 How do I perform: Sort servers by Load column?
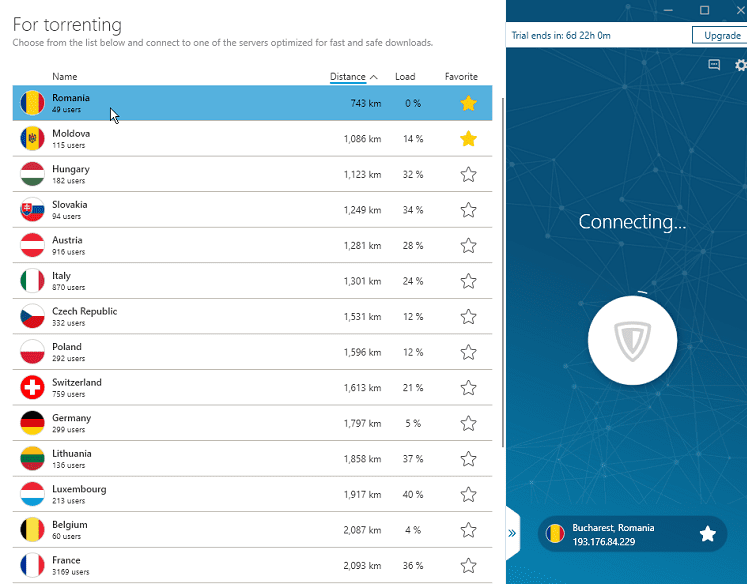pyautogui.click(x=405, y=77)
